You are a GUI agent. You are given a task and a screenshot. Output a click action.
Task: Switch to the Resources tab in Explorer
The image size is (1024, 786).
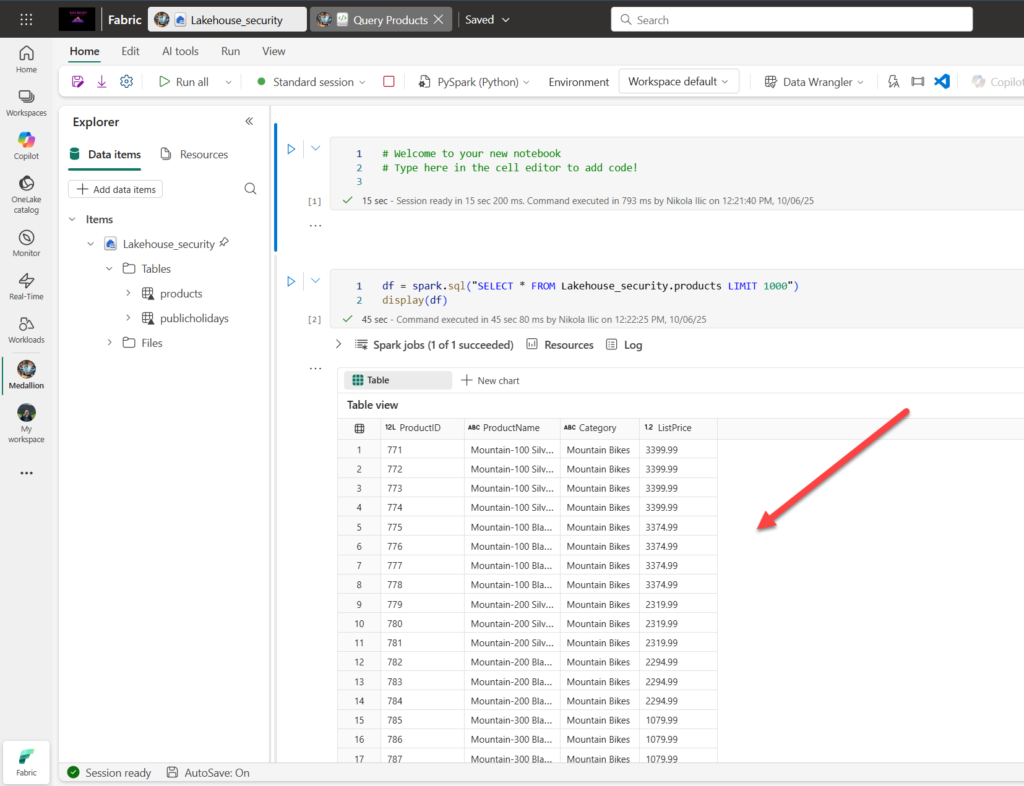coord(194,155)
